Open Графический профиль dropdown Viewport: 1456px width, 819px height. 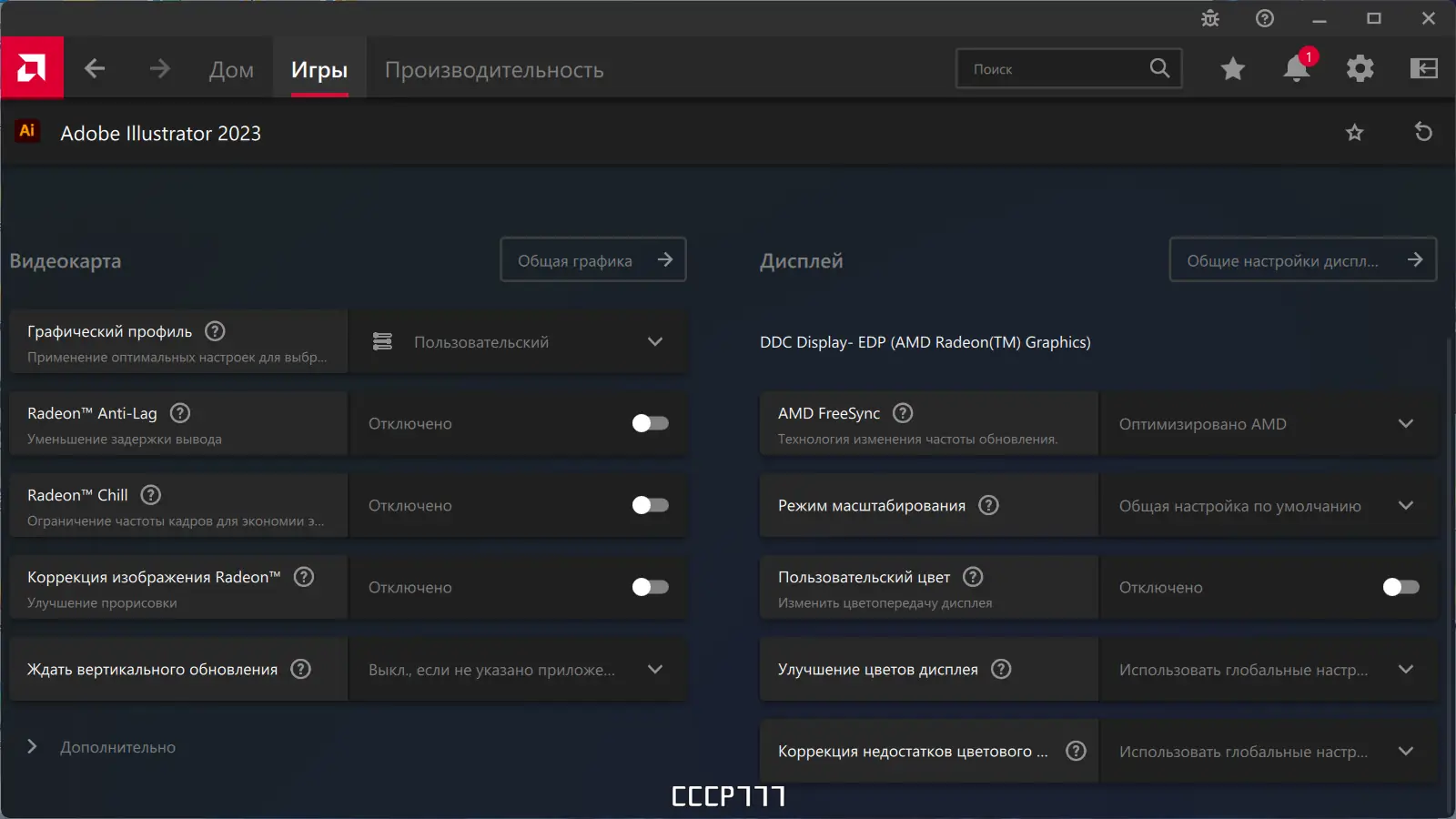[519, 341]
